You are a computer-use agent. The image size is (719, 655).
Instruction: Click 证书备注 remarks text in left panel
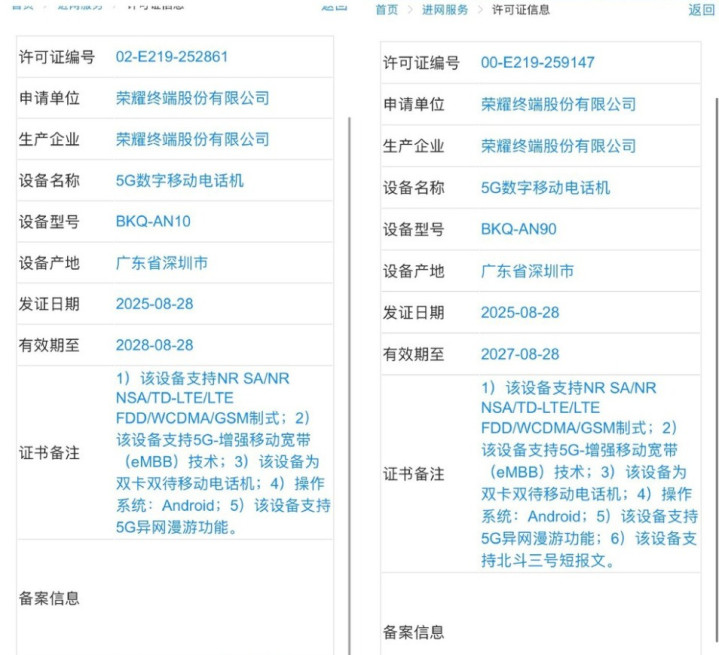(223, 453)
